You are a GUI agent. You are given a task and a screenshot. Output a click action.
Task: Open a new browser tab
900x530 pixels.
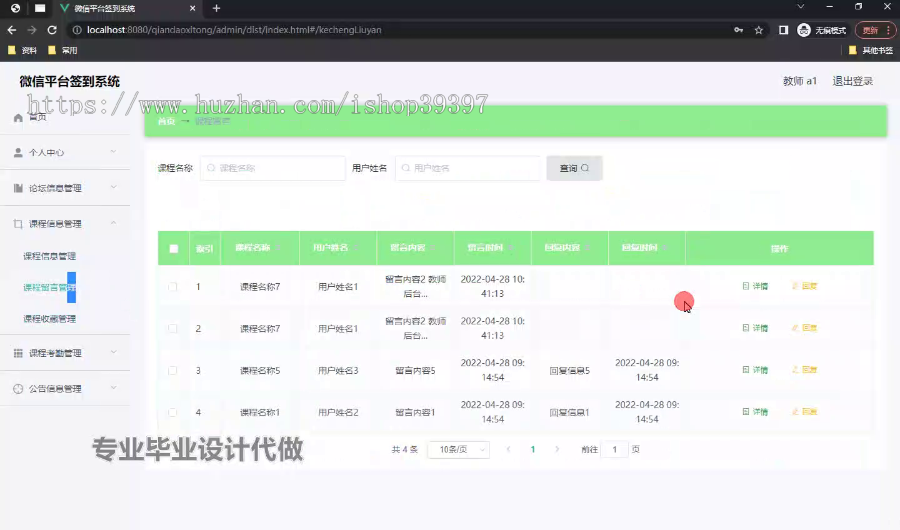point(216,9)
